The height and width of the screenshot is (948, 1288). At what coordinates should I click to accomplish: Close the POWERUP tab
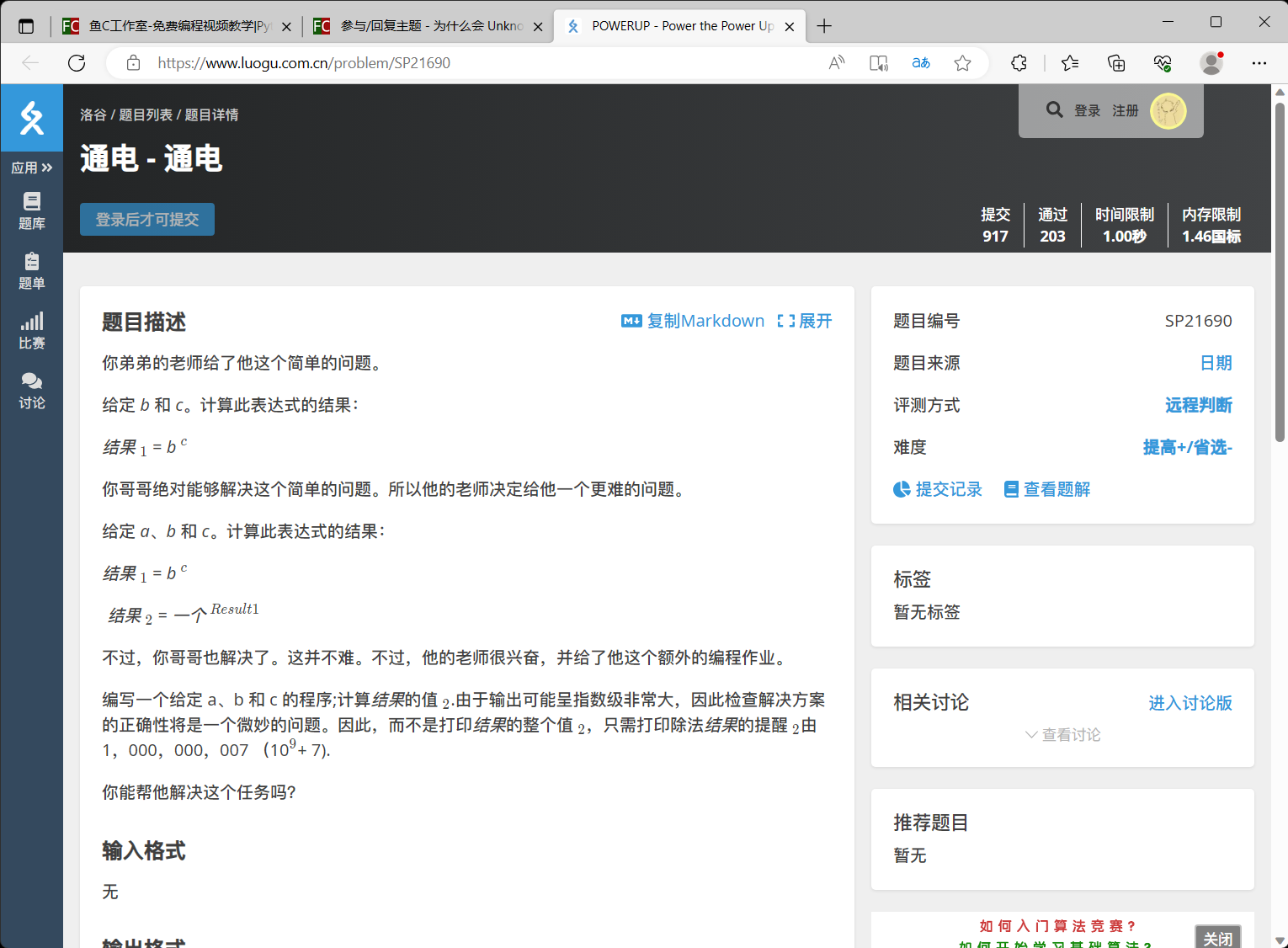pos(790,26)
